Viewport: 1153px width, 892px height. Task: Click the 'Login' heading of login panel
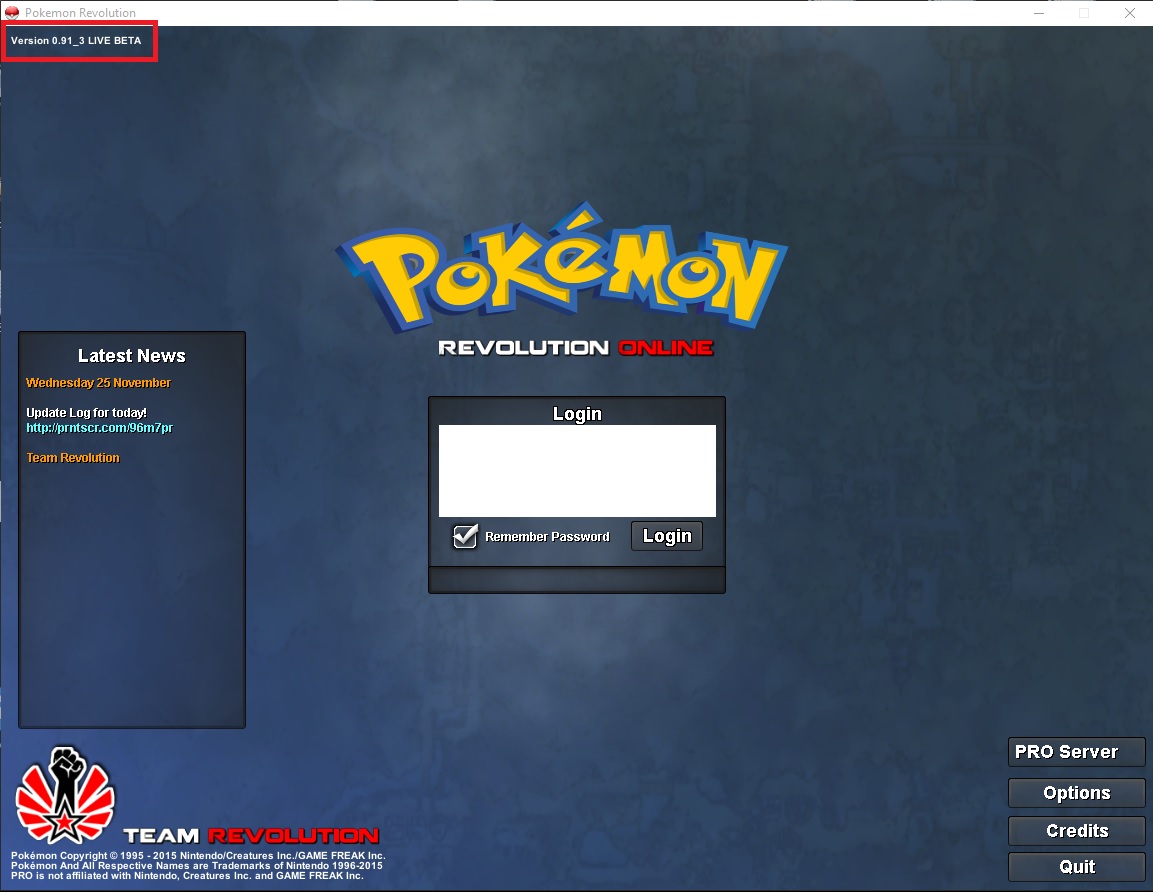tap(577, 413)
